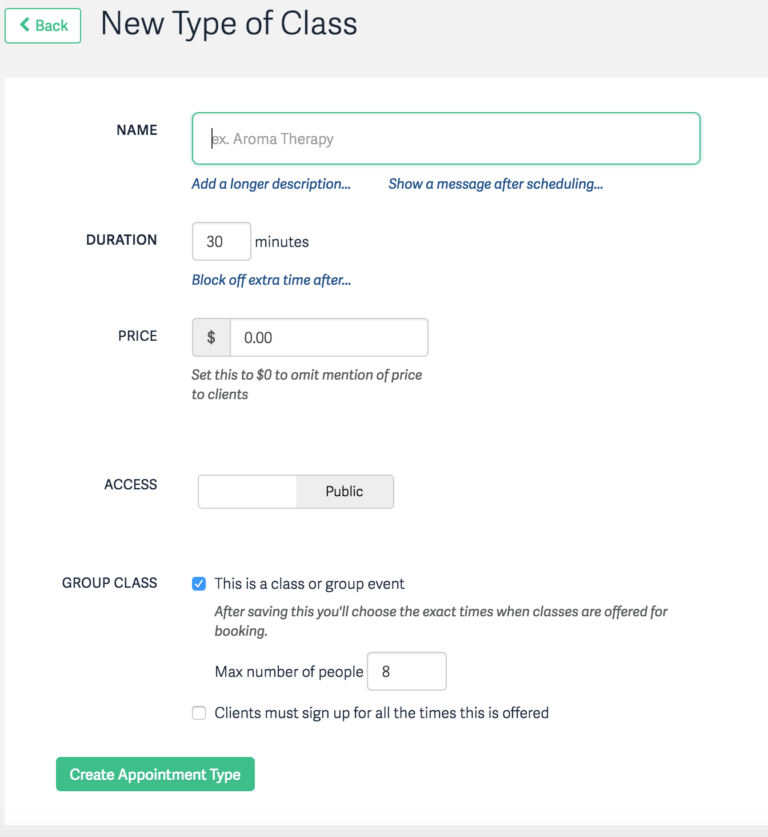This screenshot has width=768, height=837.
Task: Select the Duration field showing 30
Action: (221, 241)
